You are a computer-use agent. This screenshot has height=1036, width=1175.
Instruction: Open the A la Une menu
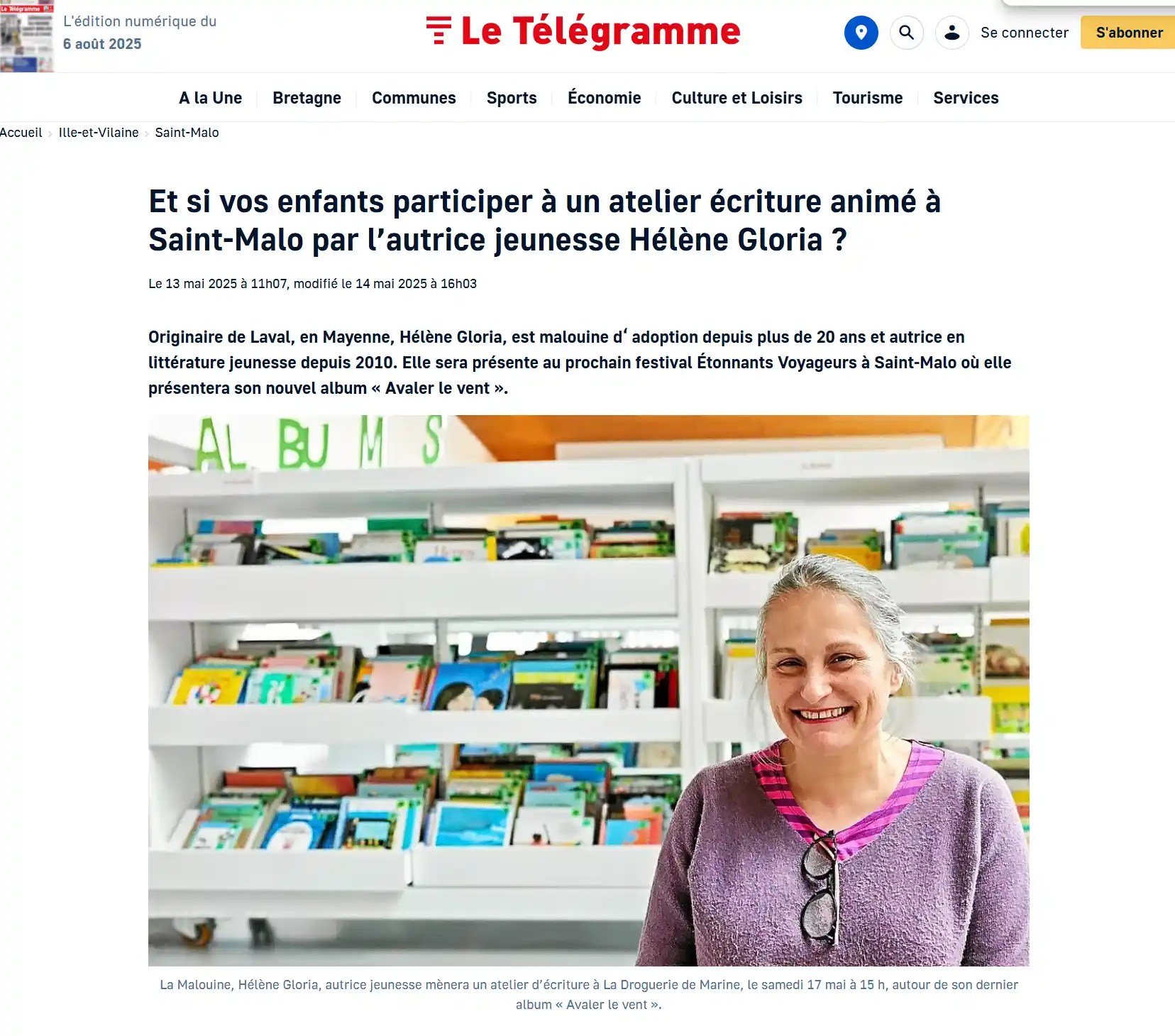(x=210, y=98)
